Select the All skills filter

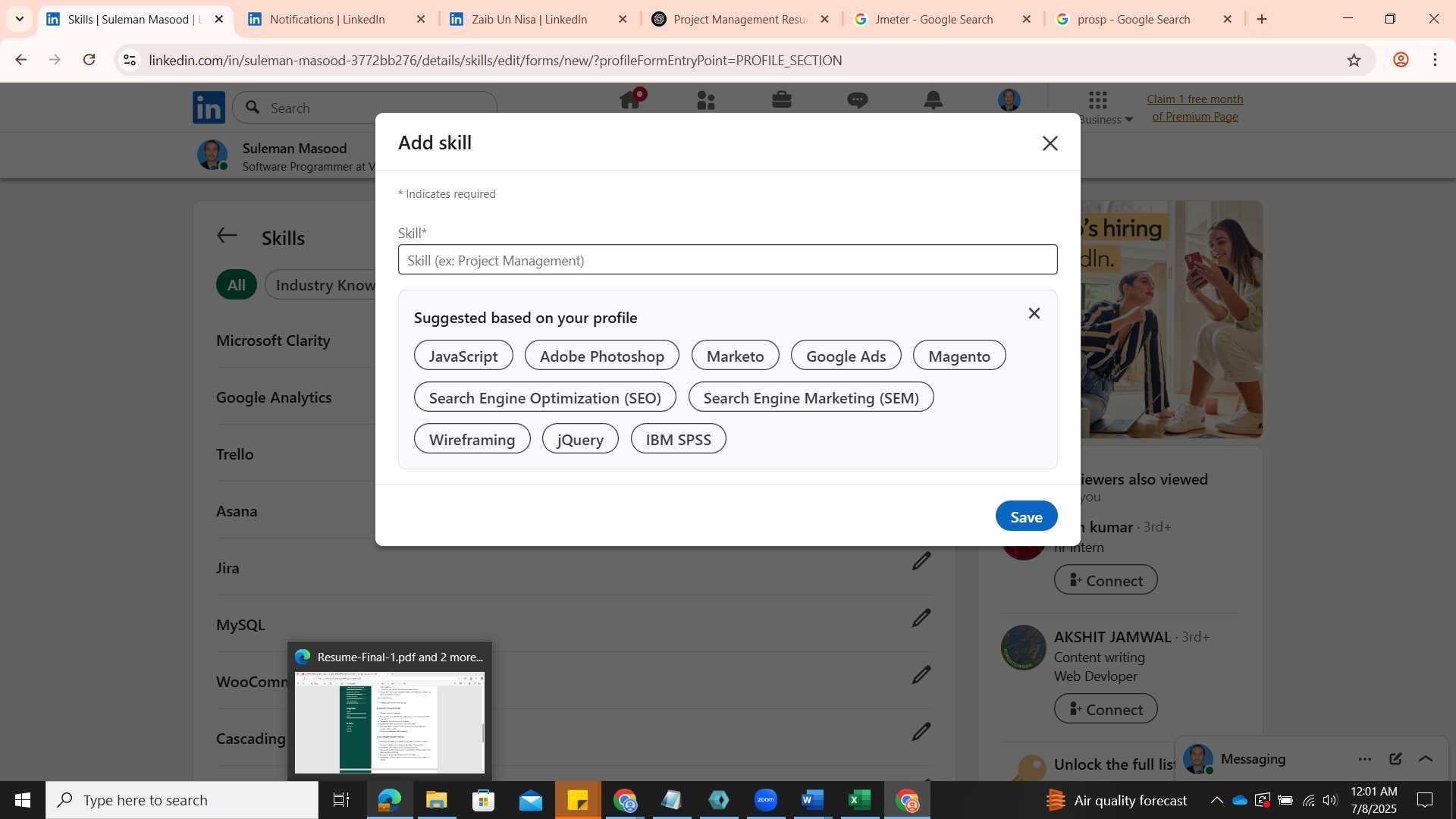pos(237,285)
